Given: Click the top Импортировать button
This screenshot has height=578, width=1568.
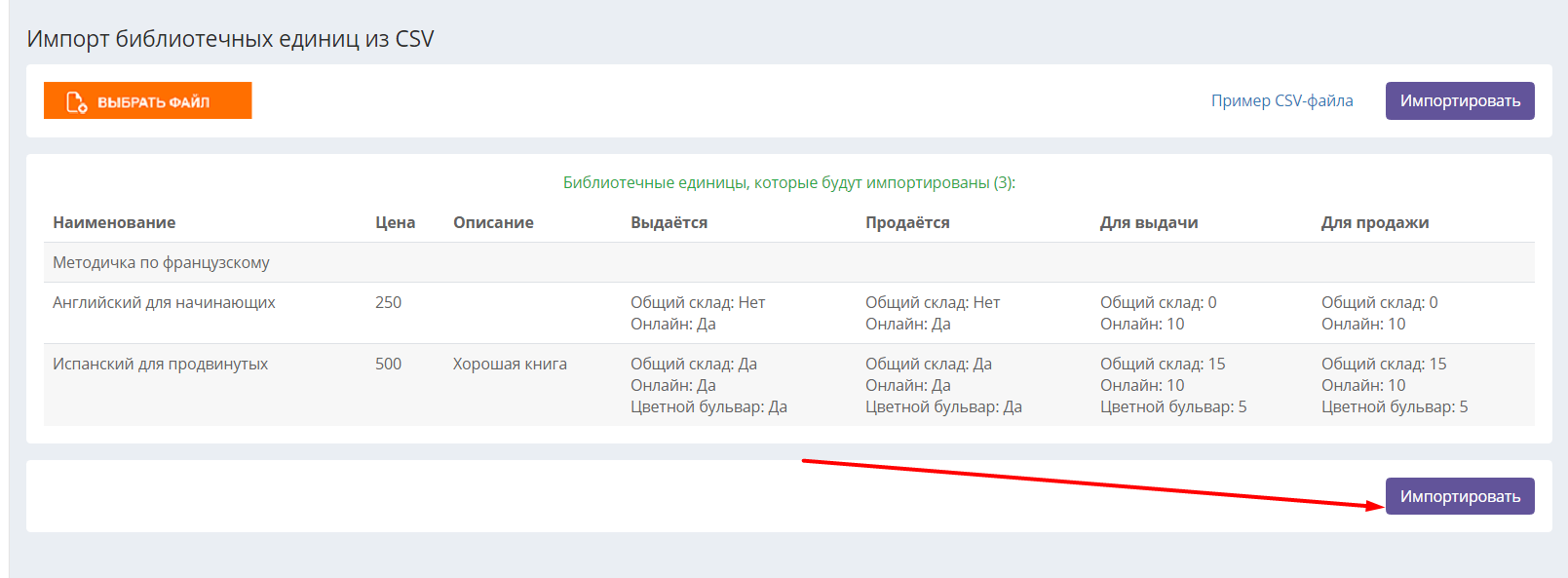Looking at the screenshot, I should (1460, 100).
